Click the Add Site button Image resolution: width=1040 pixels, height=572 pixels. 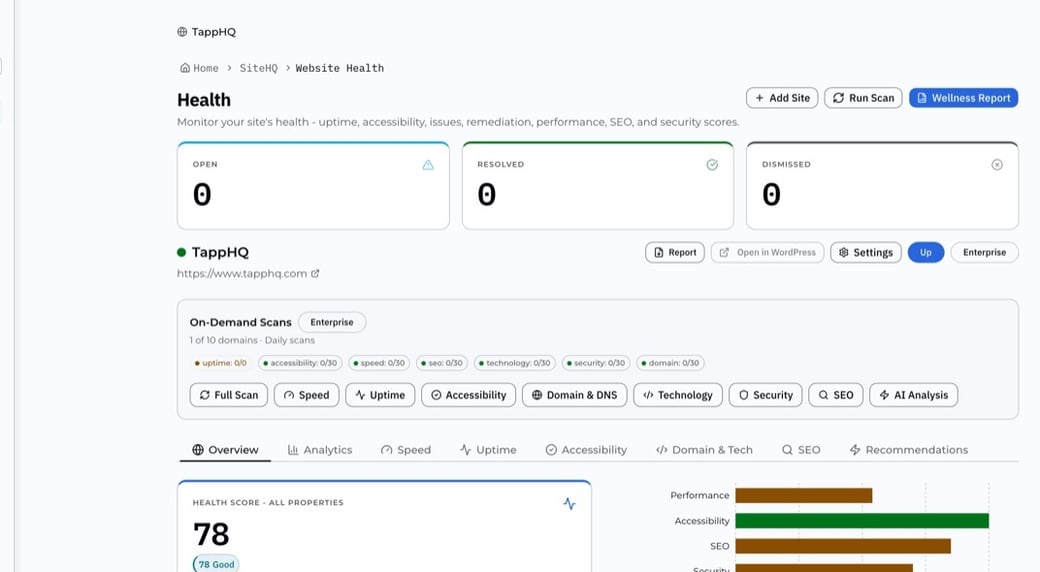click(782, 98)
